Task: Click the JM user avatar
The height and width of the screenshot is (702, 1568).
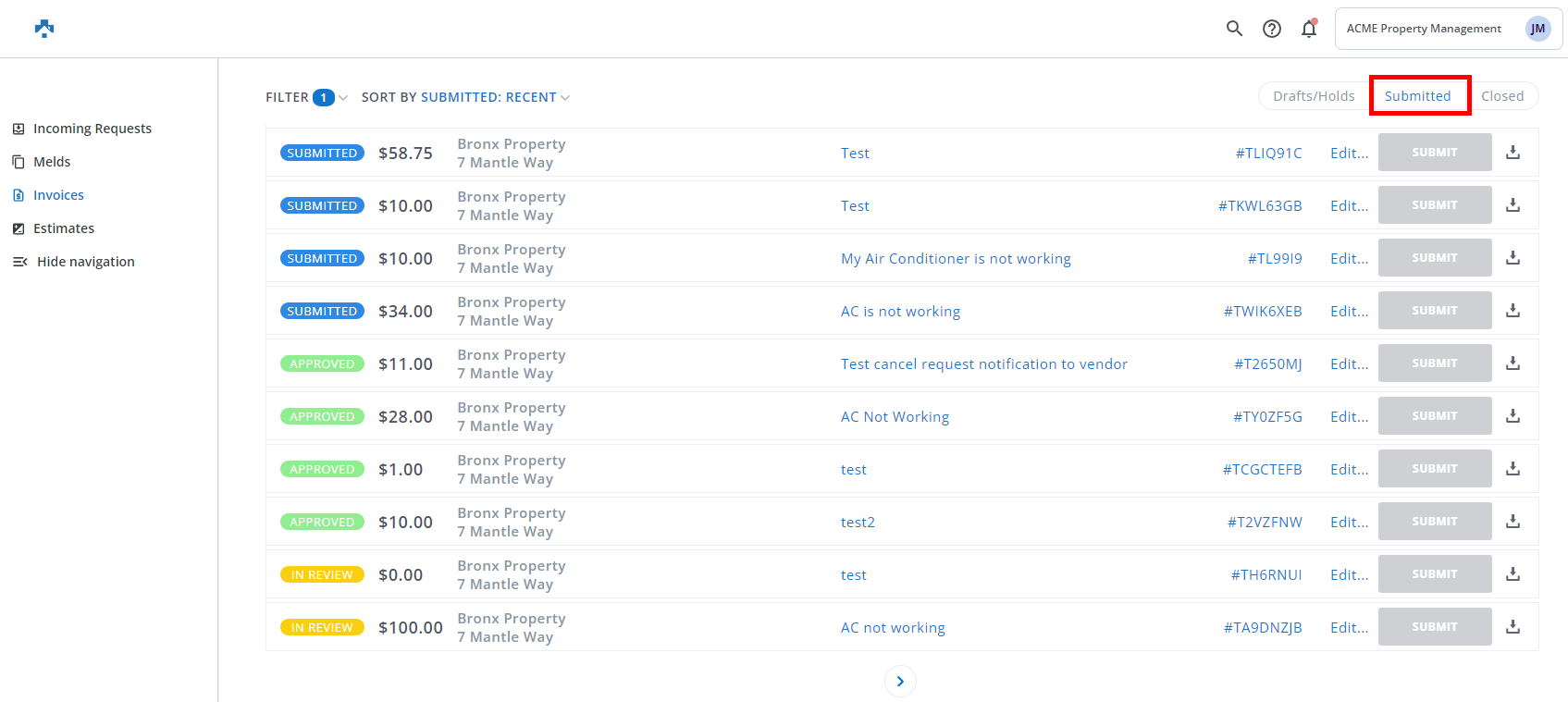Action: coord(1537,29)
